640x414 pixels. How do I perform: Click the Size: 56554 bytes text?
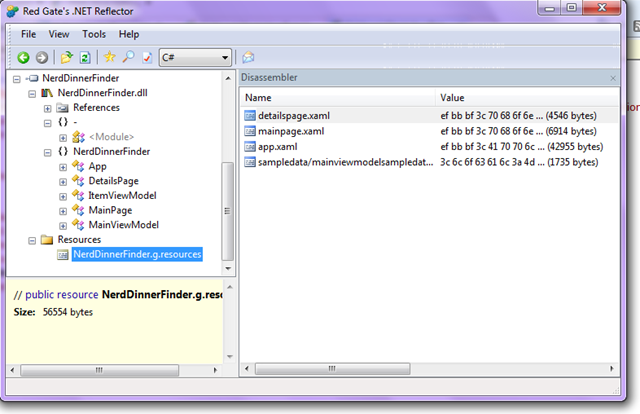[x=53, y=312]
